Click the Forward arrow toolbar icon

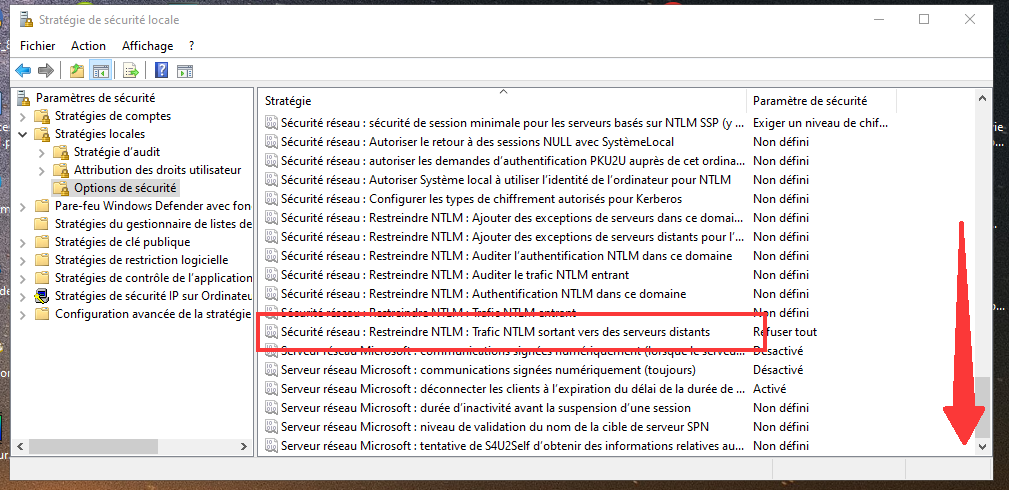[x=45, y=71]
